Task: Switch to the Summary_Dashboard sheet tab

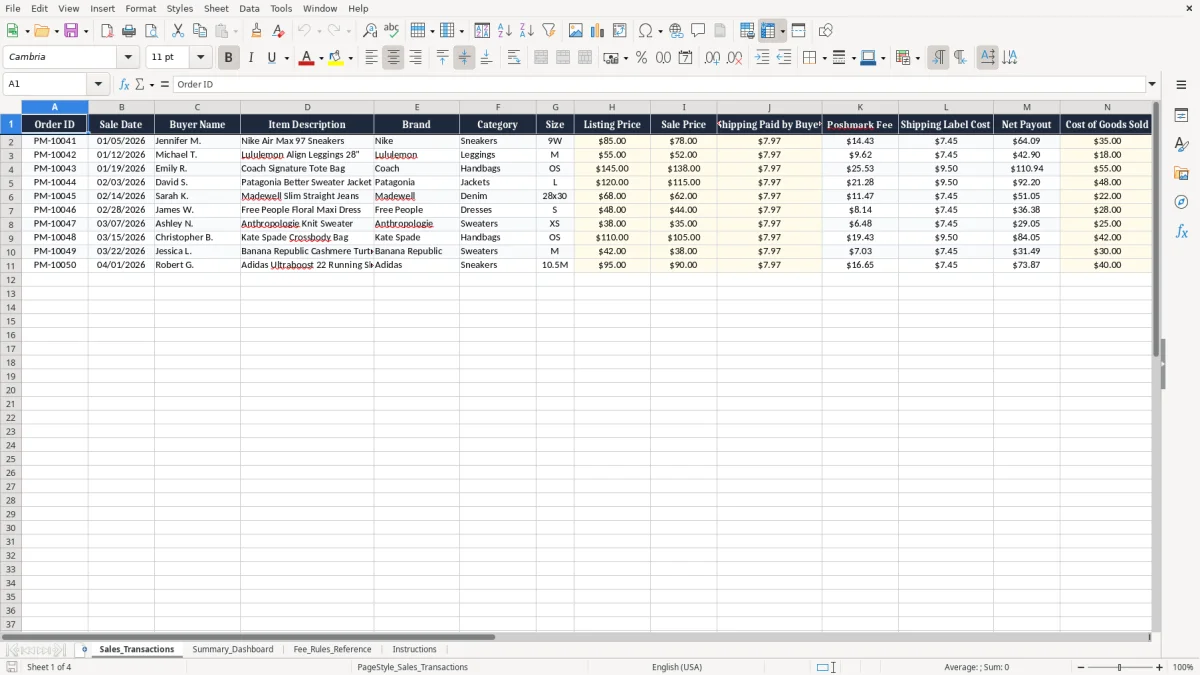Action: click(x=233, y=649)
